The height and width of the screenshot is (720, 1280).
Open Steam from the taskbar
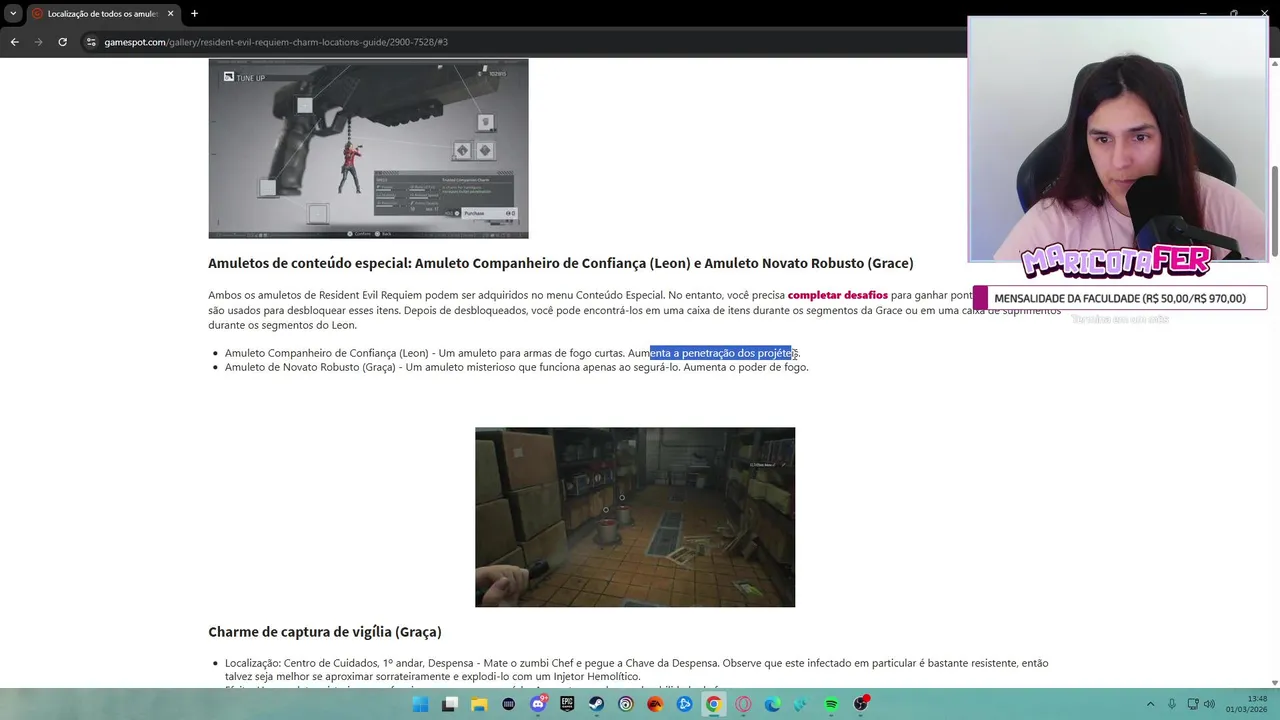596,704
